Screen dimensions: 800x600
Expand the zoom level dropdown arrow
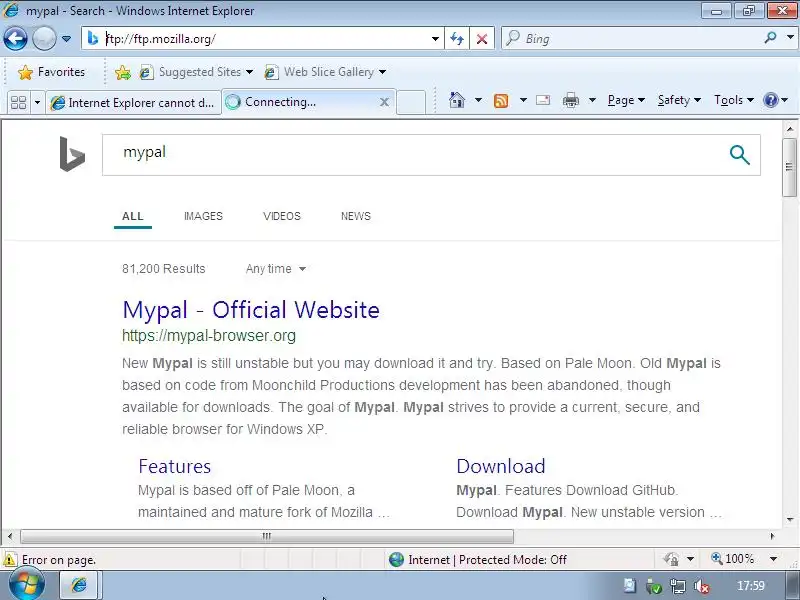pos(773,559)
